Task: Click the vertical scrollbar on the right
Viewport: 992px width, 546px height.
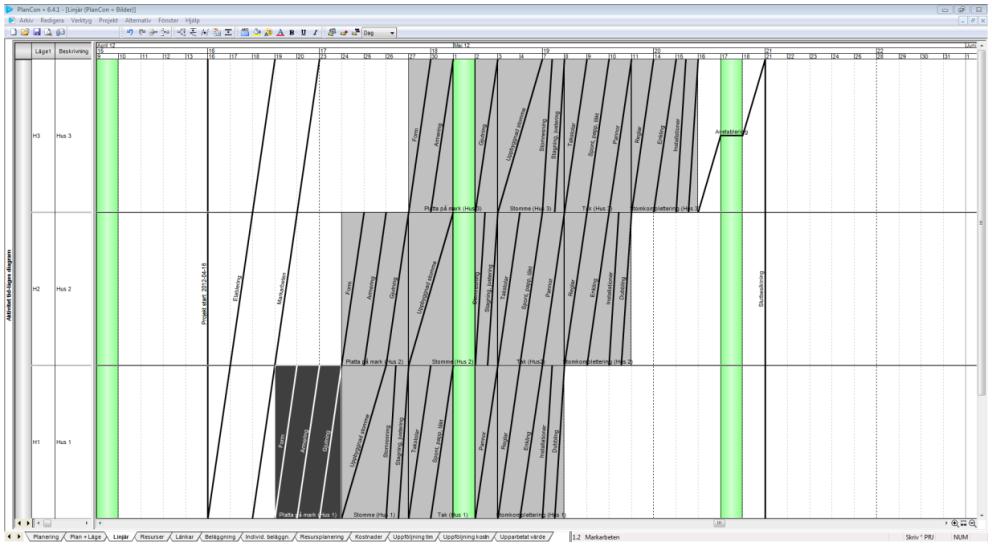Action: [982, 221]
